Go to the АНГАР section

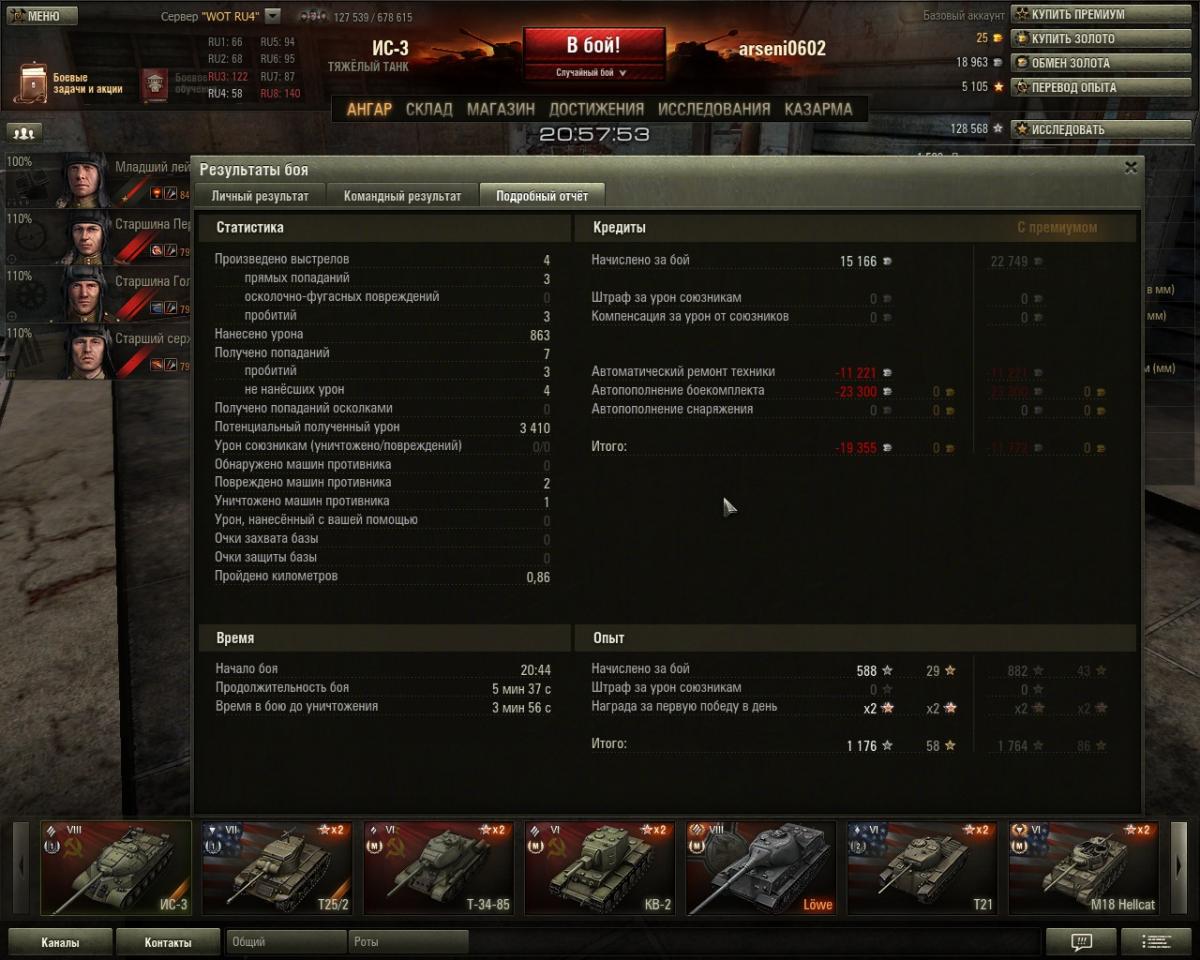[x=369, y=109]
